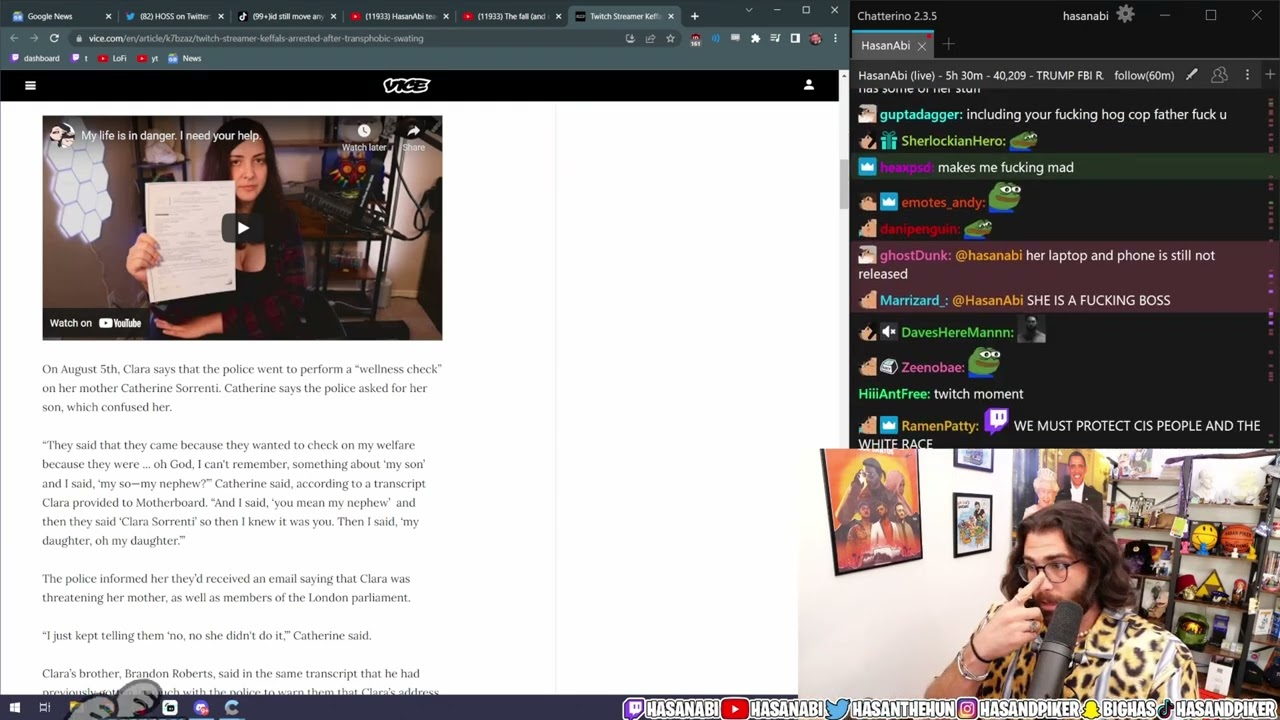Screen dimensions: 1280x720
Task: Click follow(60m) chat mode label
Action: click(x=1144, y=75)
